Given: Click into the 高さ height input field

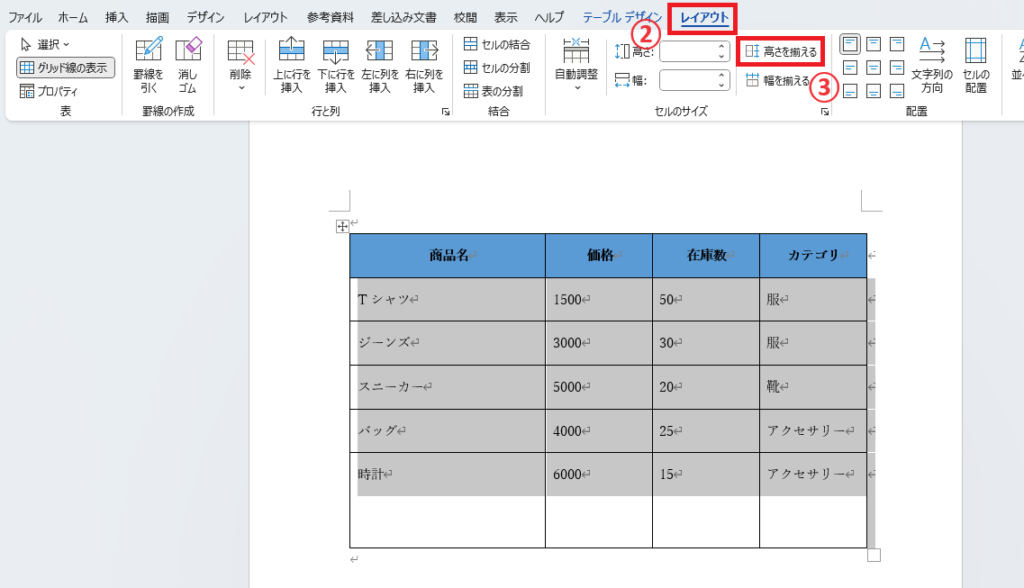Looking at the screenshot, I should click(687, 52).
